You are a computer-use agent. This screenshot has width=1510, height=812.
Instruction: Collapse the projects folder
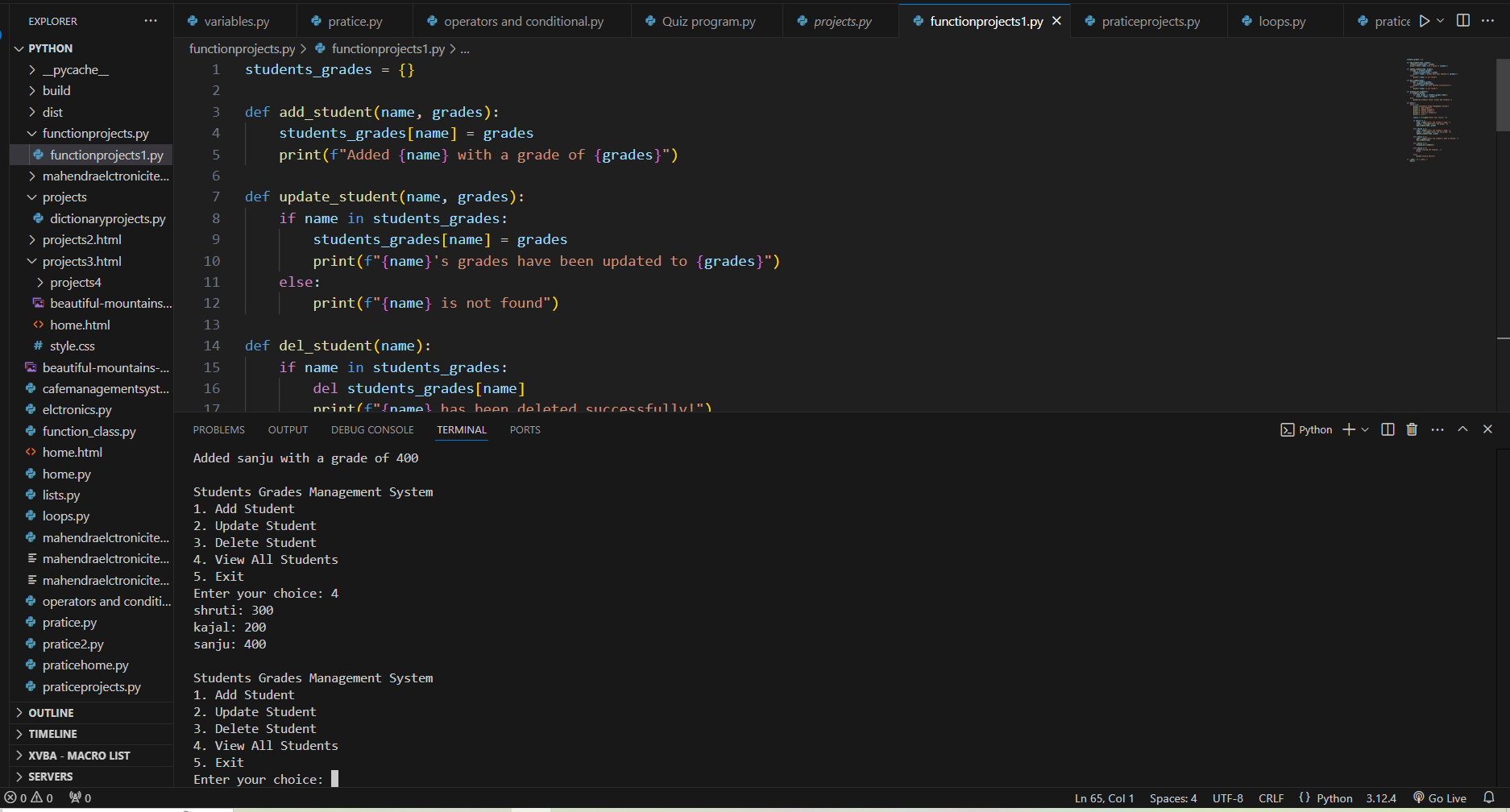click(91, 197)
